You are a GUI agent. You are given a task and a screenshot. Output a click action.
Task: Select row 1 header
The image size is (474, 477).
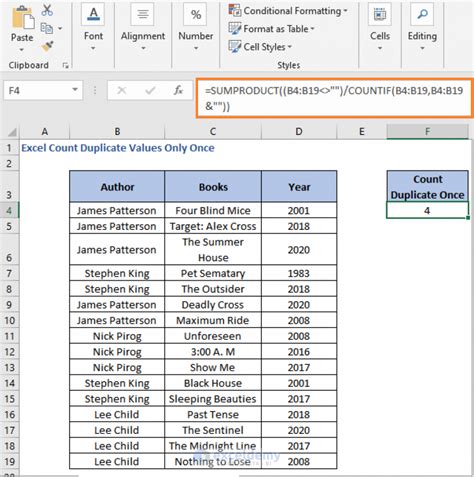coord(9,148)
